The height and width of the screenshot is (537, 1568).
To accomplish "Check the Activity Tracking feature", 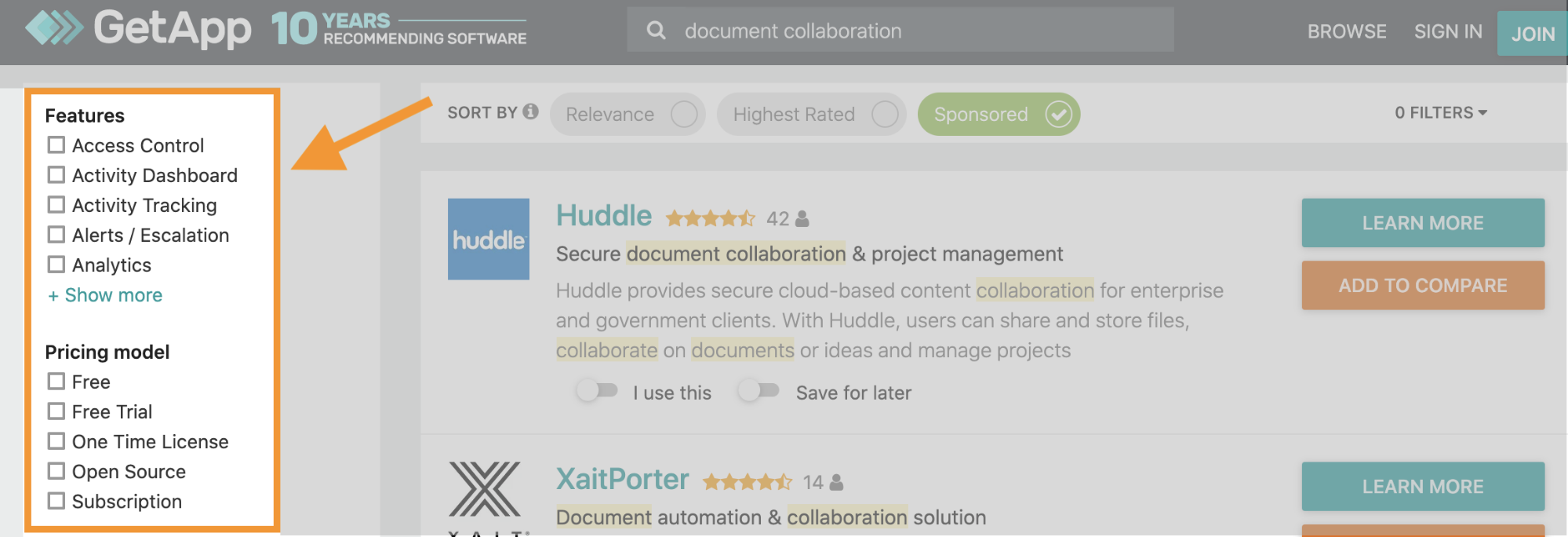I will point(56,205).
